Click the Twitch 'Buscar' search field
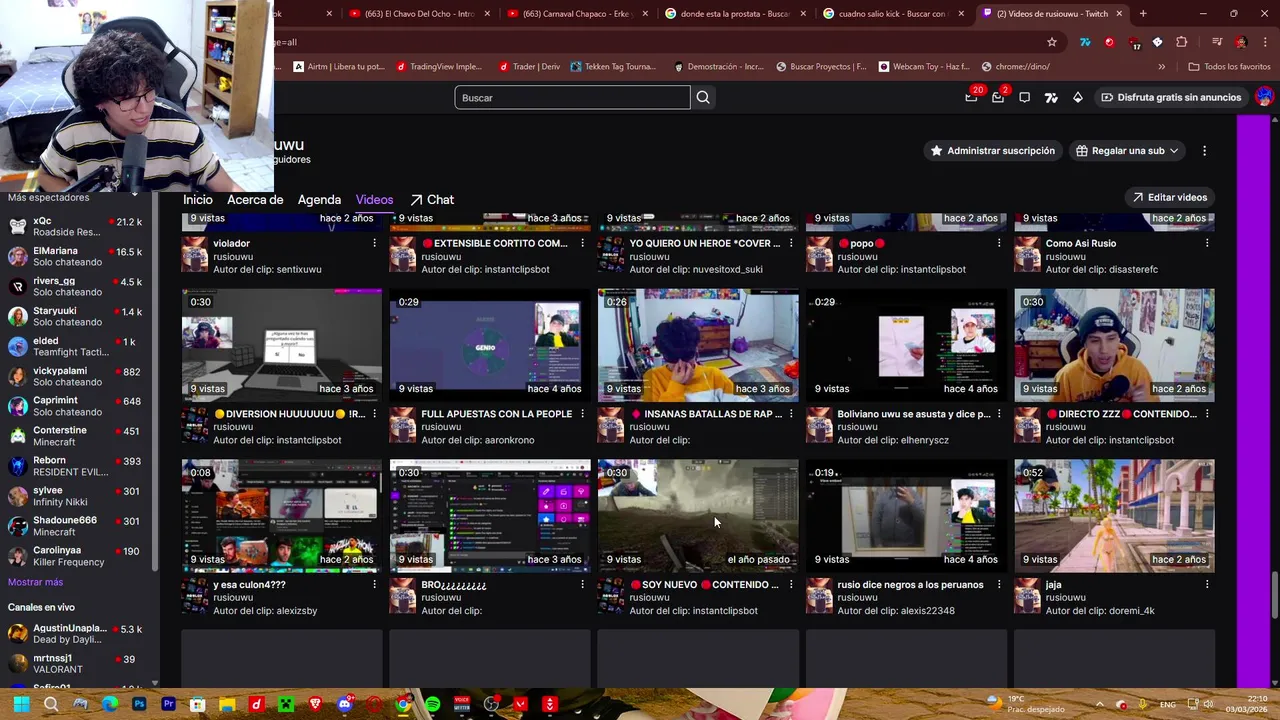The width and height of the screenshot is (1280, 720). click(572, 97)
